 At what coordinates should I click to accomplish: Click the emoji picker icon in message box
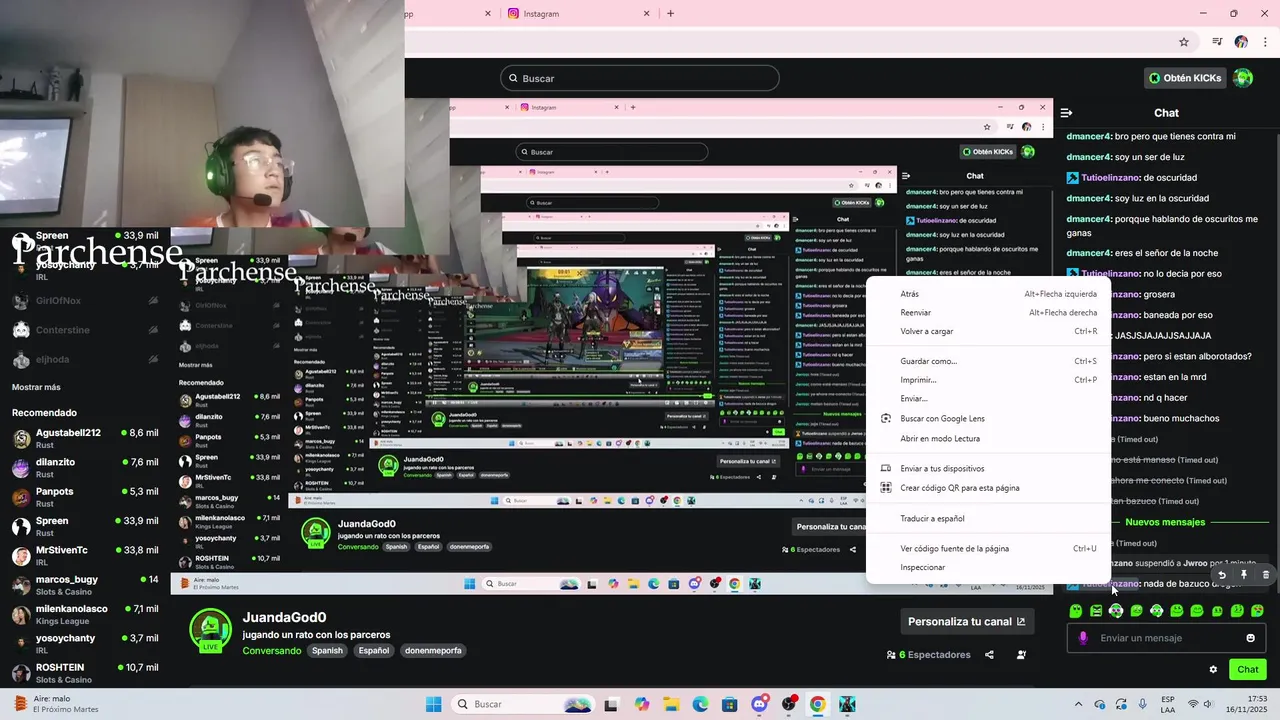[1250, 638]
